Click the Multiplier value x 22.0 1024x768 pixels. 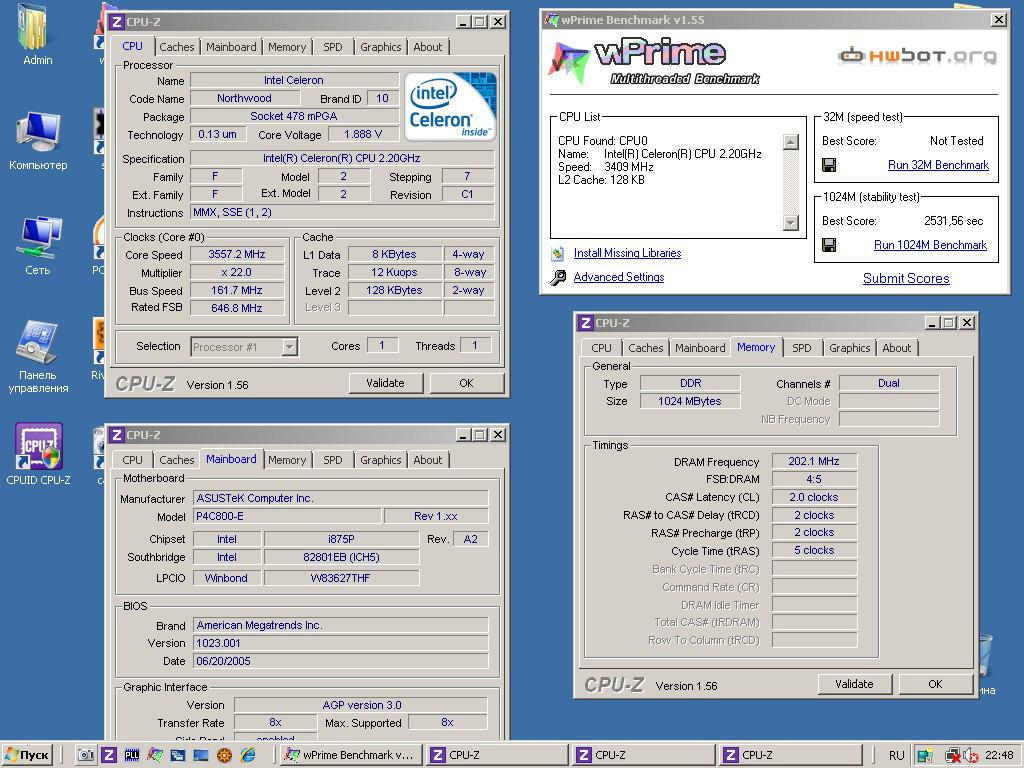(x=237, y=272)
